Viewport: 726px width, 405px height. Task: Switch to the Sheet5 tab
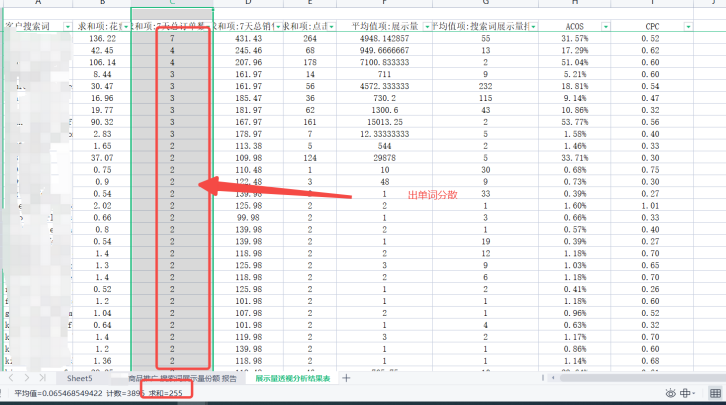[80, 379]
